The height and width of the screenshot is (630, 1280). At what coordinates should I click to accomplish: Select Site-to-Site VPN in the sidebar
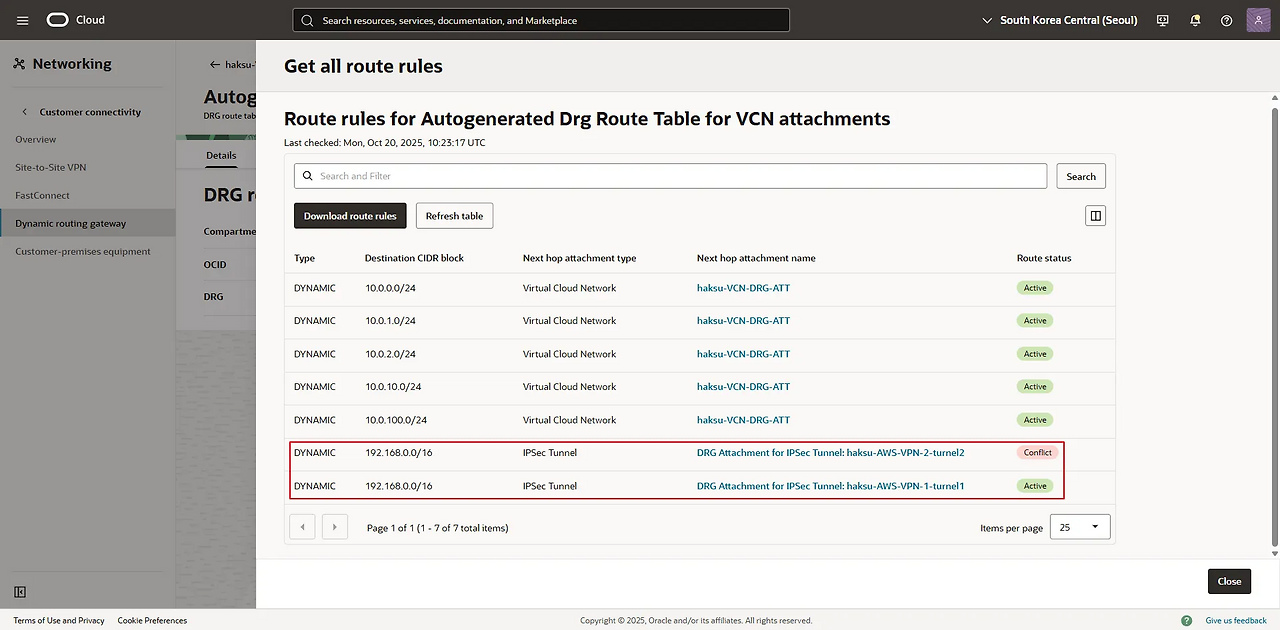pos(50,167)
